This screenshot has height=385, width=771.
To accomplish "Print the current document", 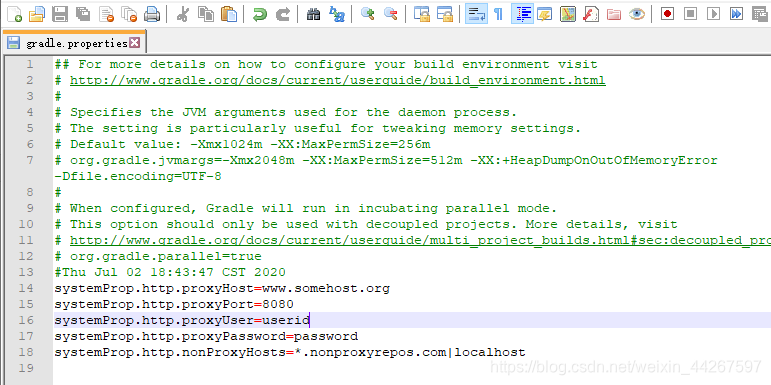I will click(152, 14).
